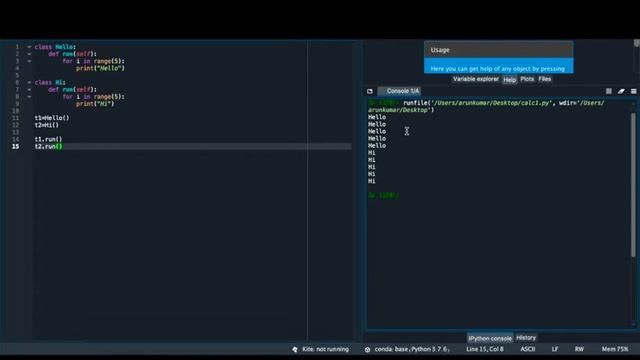Click Line 15, Col 8 indicator
Image resolution: width=640 pixels, height=360 pixels.
pyautogui.click(x=484, y=349)
